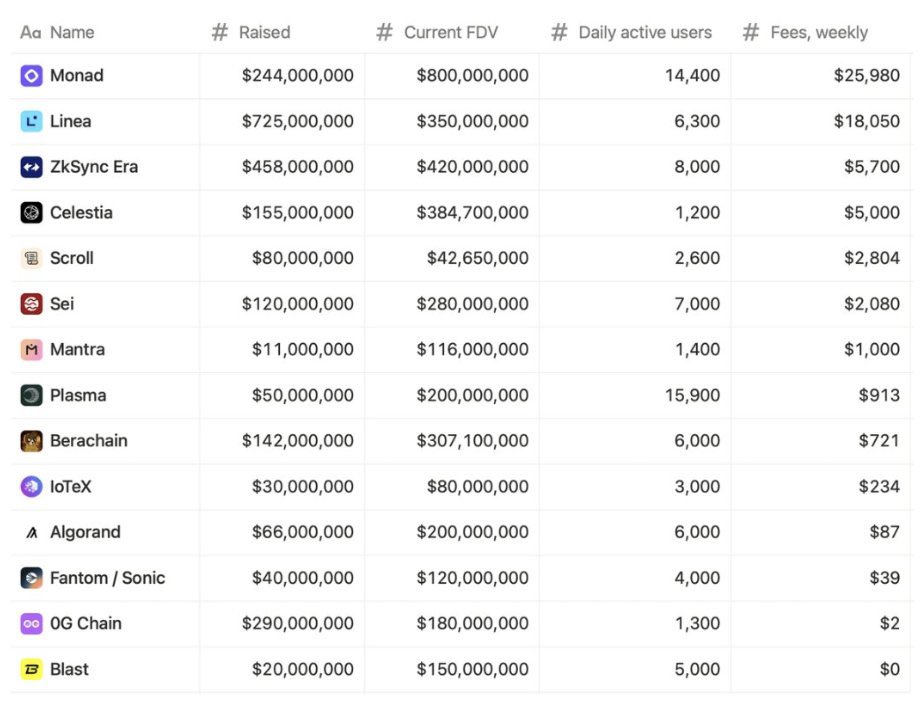Screen dimensions: 924x704
Task: Click the number icon beside Fees, weekly
Action: (x=751, y=32)
